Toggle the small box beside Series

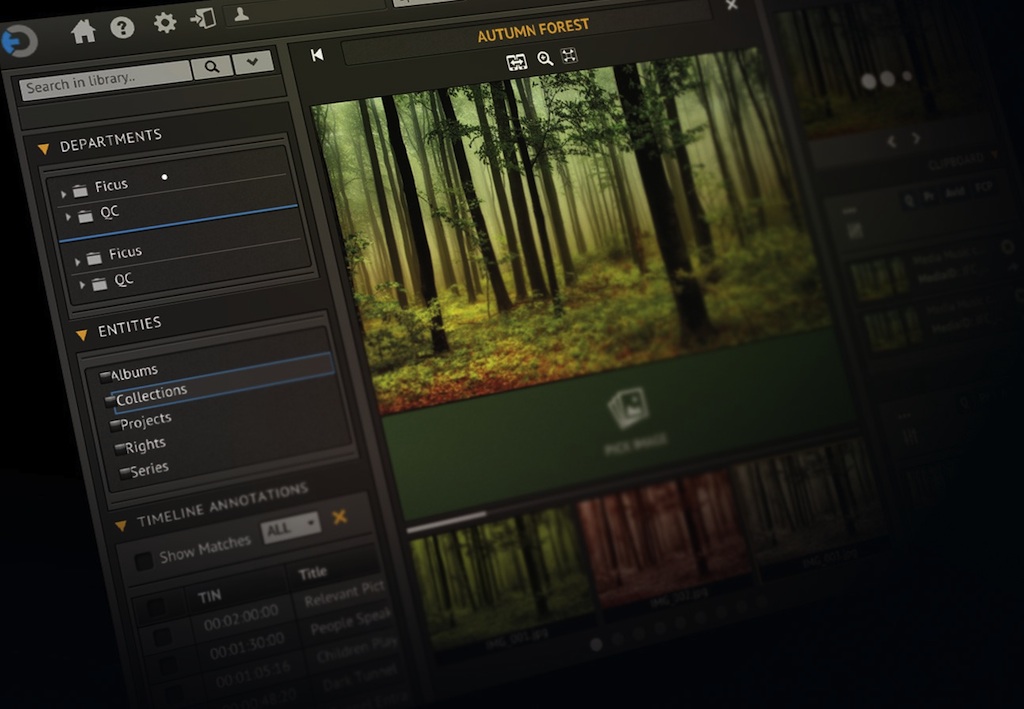pos(125,473)
